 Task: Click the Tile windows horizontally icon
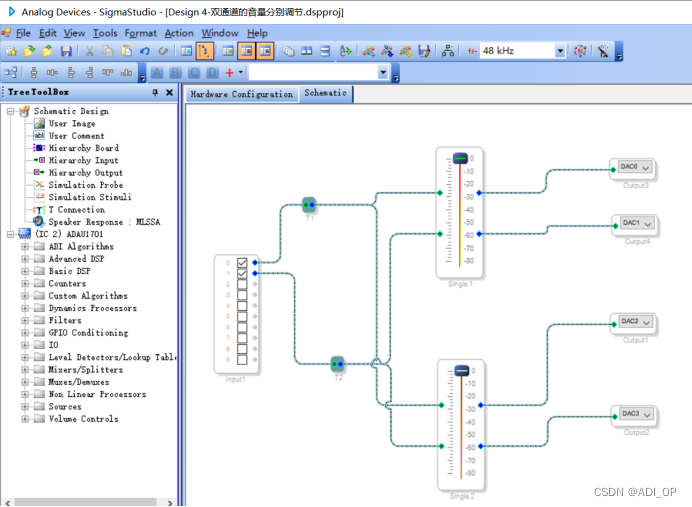coord(307,51)
